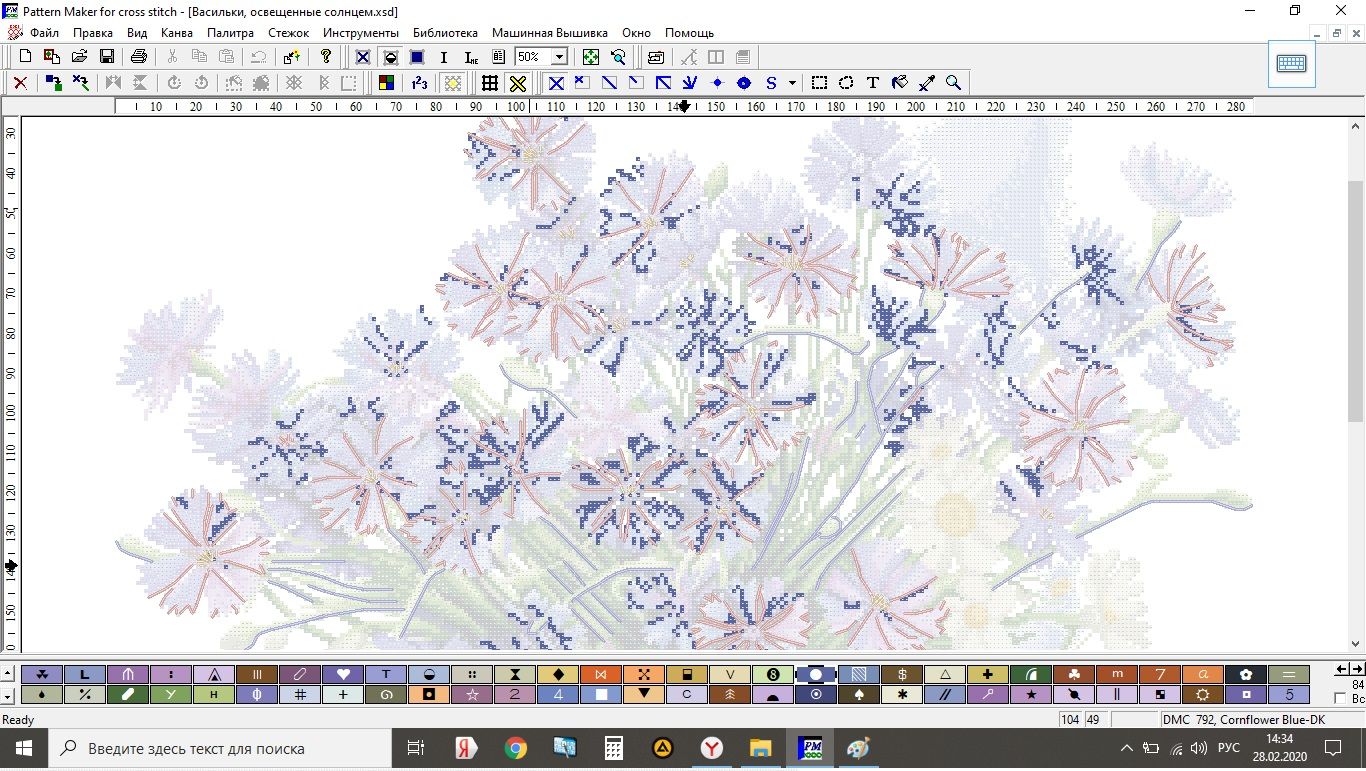Click the Save file button

point(106,57)
